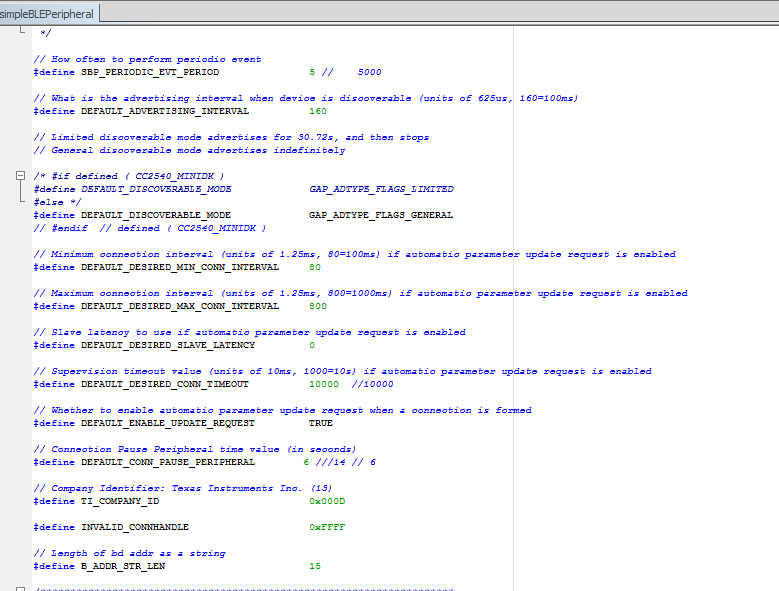Viewport: 779px width, 591px height.
Task: Click the active DEFAULT_DISCOVERABLE_MODE define
Action: pos(156,215)
